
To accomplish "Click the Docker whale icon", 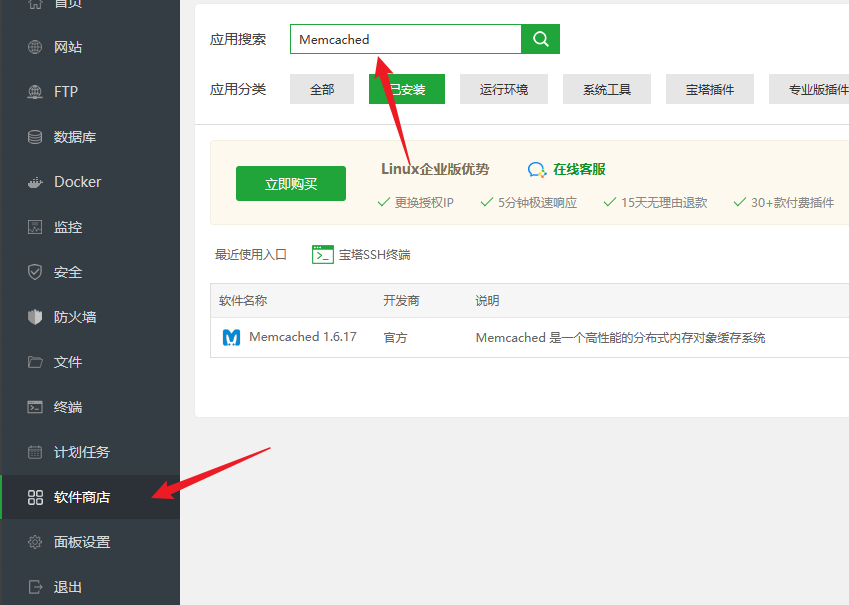I will click(x=35, y=183).
